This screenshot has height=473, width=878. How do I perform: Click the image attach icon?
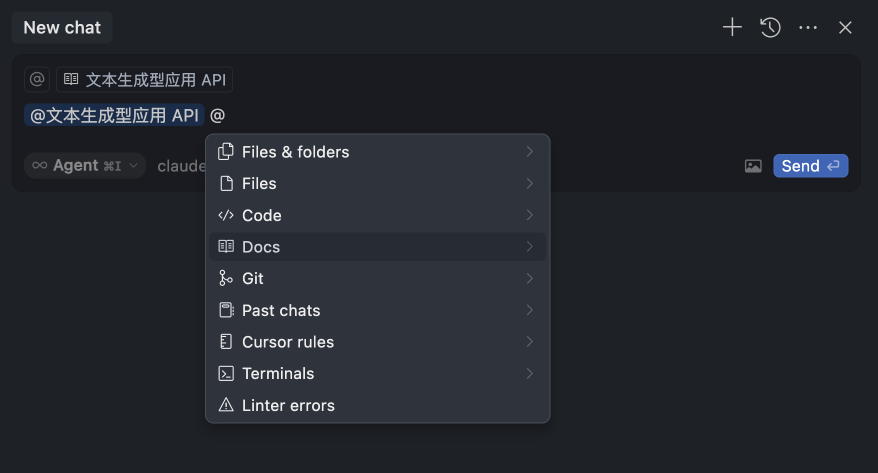(x=753, y=166)
